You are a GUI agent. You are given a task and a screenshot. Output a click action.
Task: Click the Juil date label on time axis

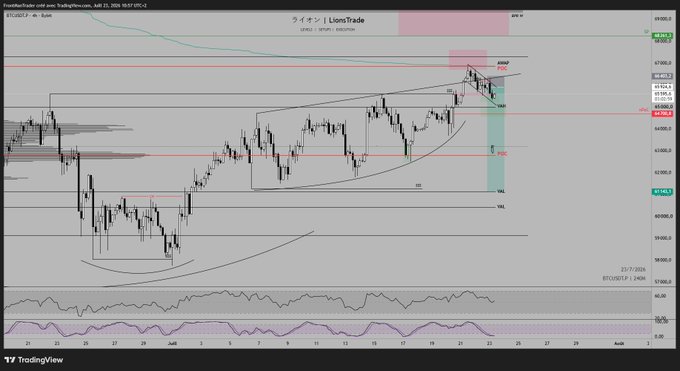click(172, 343)
